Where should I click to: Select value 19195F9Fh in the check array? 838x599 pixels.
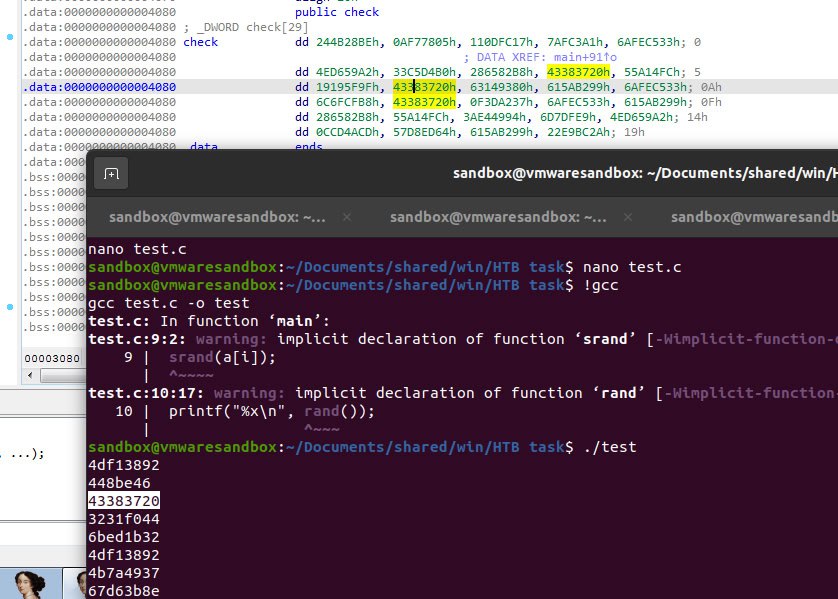click(x=347, y=87)
